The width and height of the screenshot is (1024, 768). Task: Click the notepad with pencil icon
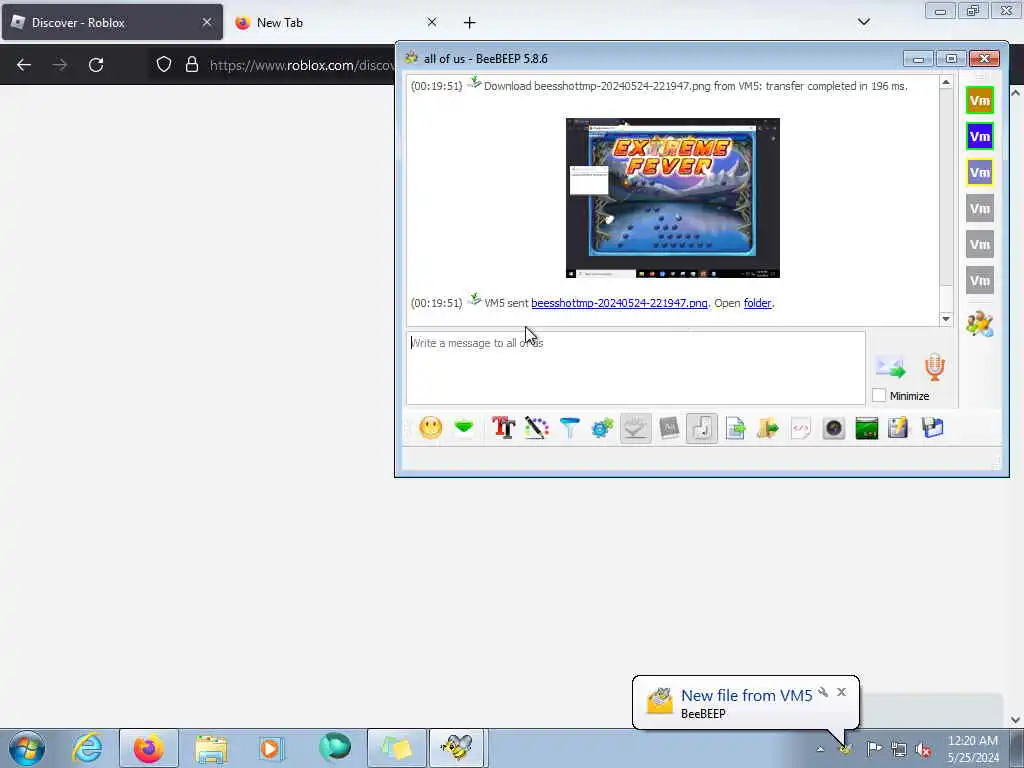[x=899, y=428]
